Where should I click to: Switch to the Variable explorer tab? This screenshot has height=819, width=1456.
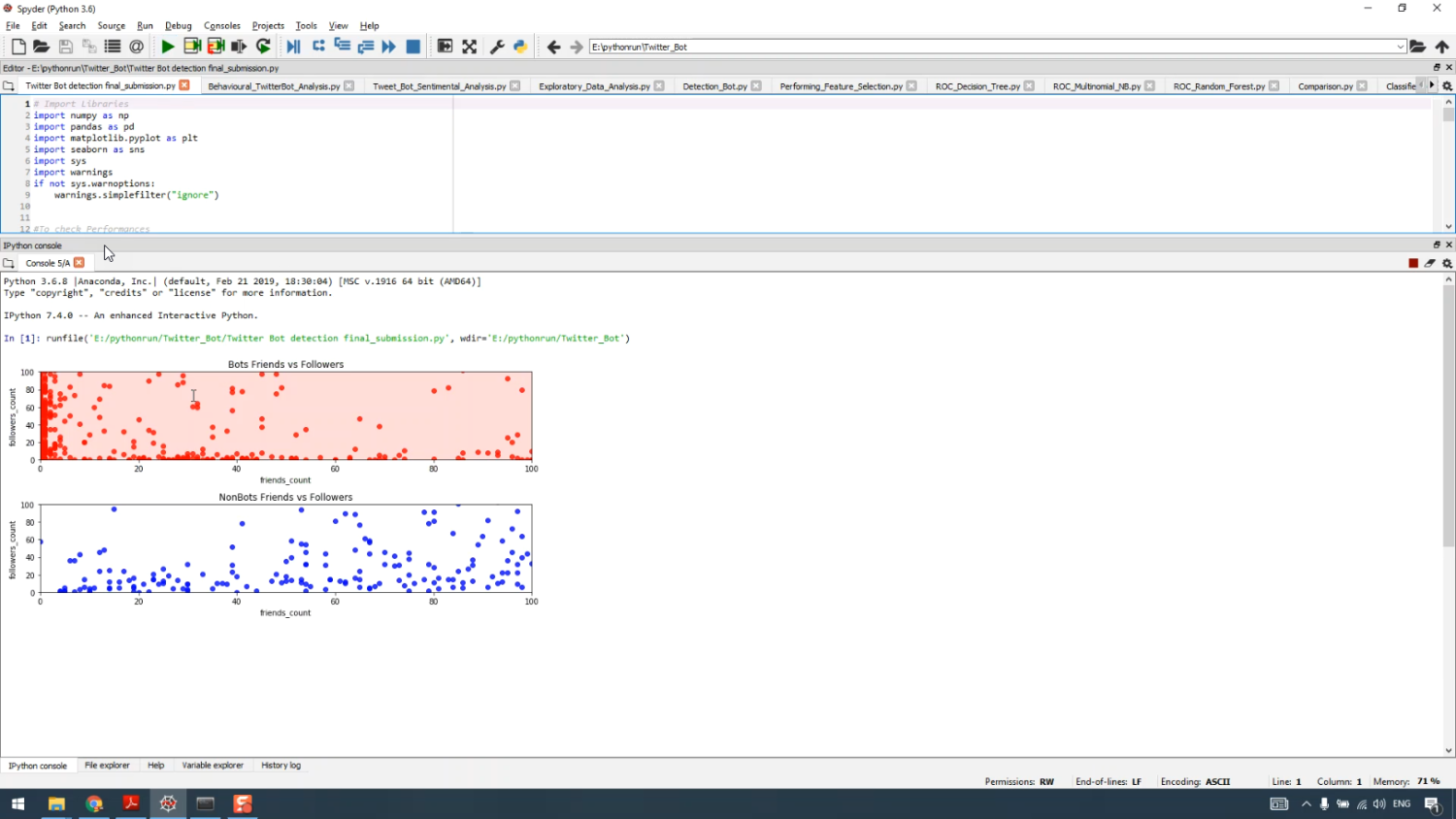tap(213, 766)
